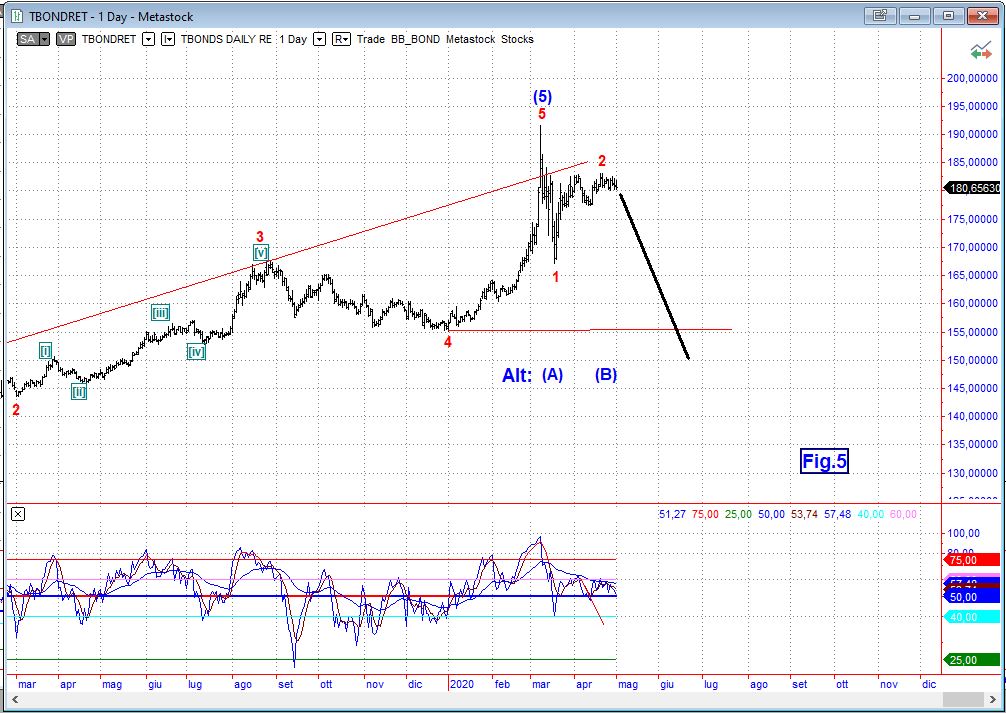Viewport: 1006px width, 713px height.
Task: Select the thick black projection trendline
Action: [x=654, y=275]
